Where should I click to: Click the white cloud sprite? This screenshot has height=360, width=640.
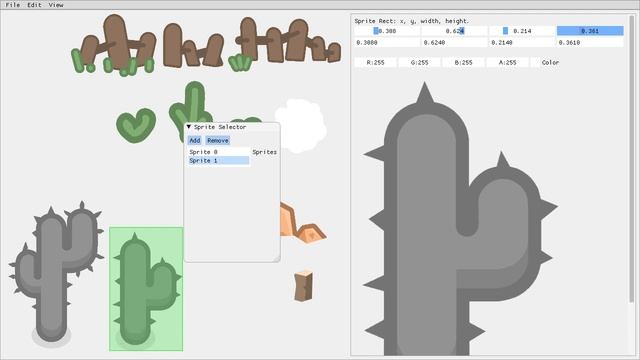point(301,125)
